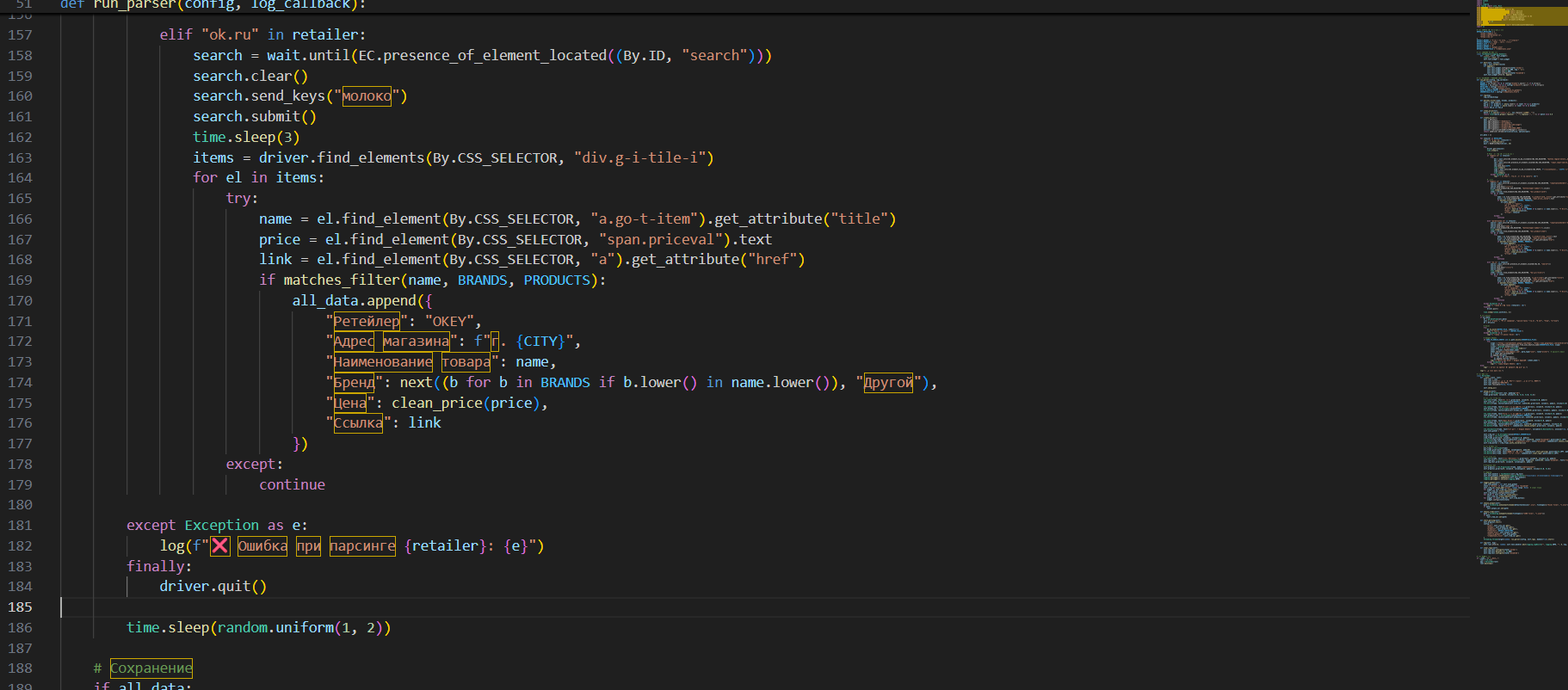Click the "span.priceval" selector string
This screenshot has height=690, width=1568.
[664, 239]
